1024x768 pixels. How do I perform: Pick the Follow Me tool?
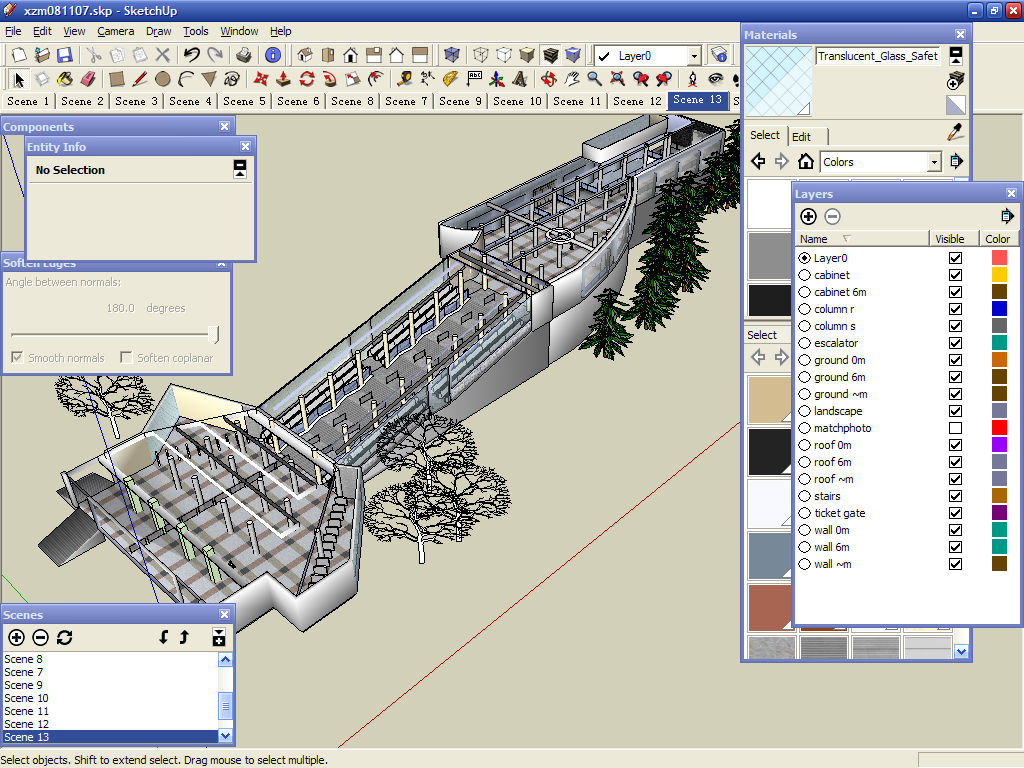[330, 80]
